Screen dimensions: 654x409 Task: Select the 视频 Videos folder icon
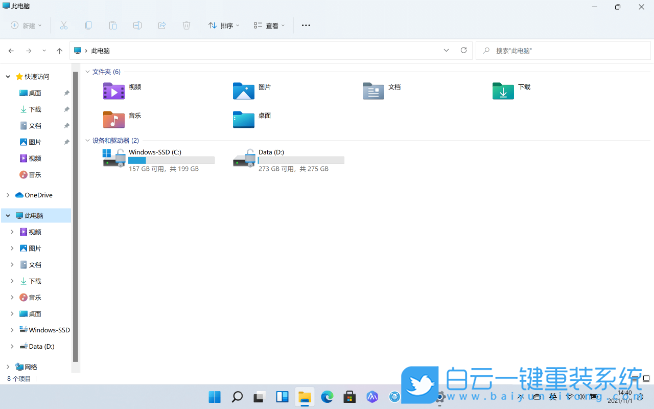[114, 91]
